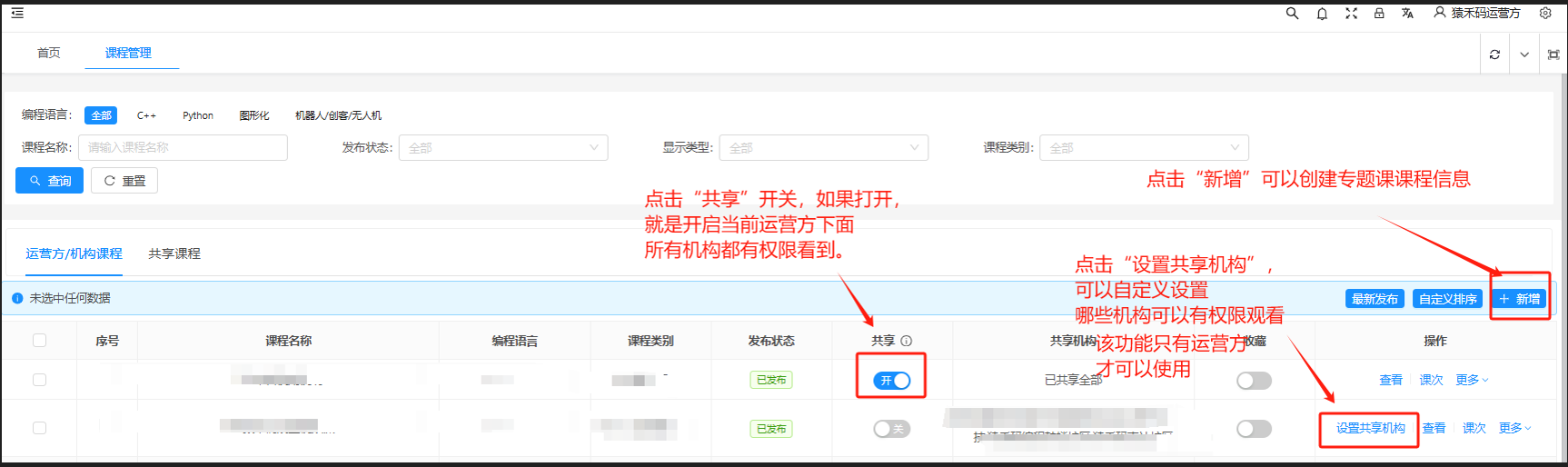1568x467 pixels.
Task: Open notifications bell icon
Action: pyautogui.click(x=1322, y=14)
